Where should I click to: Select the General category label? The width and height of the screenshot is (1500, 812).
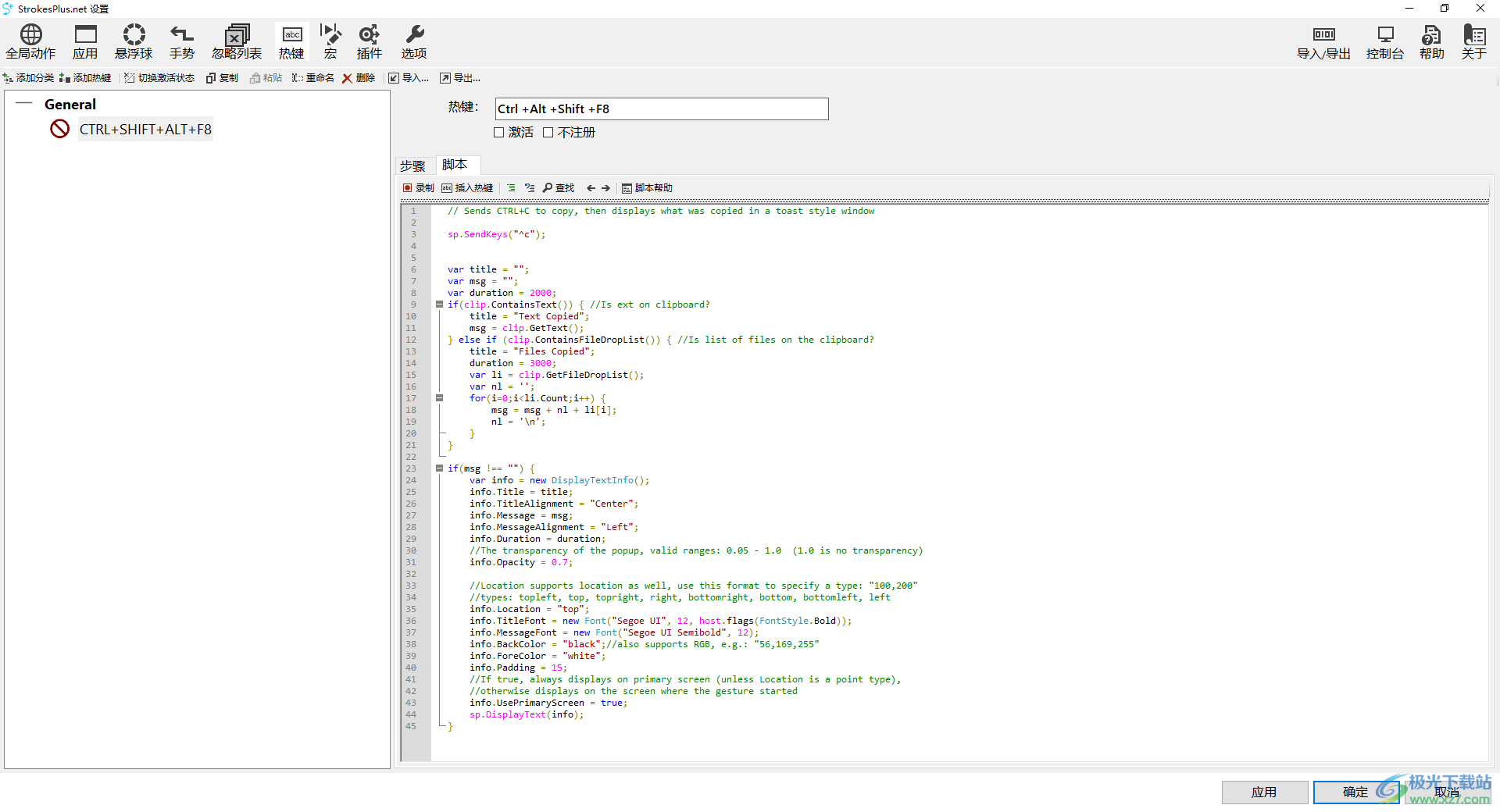tap(70, 104)
